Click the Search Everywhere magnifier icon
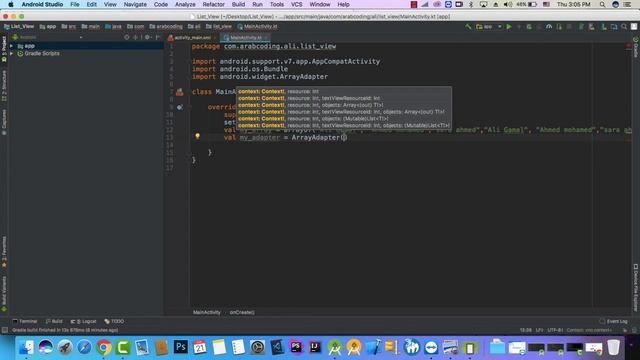 click(x=624, y=27)
